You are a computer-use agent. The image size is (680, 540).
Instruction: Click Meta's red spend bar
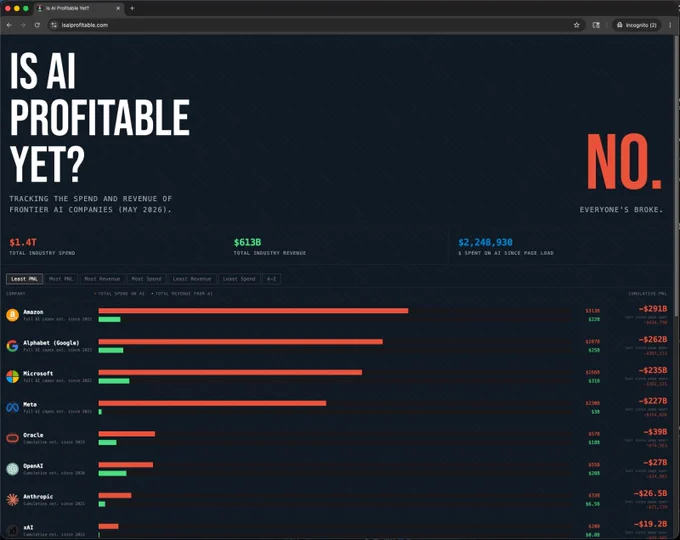(212, 403)
